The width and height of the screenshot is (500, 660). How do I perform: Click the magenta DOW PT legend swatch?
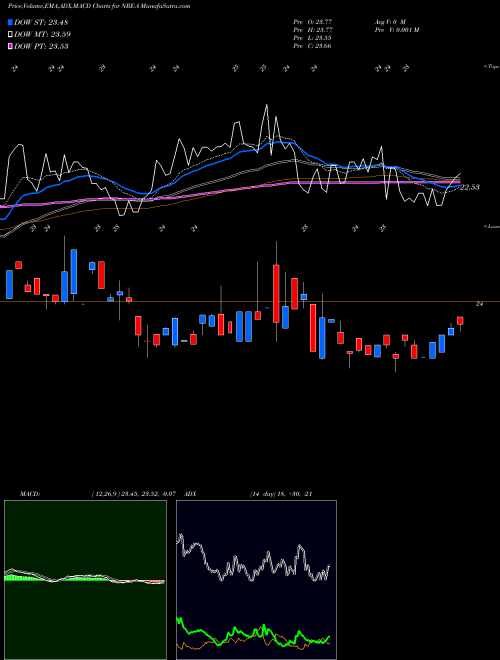[11, 46]
